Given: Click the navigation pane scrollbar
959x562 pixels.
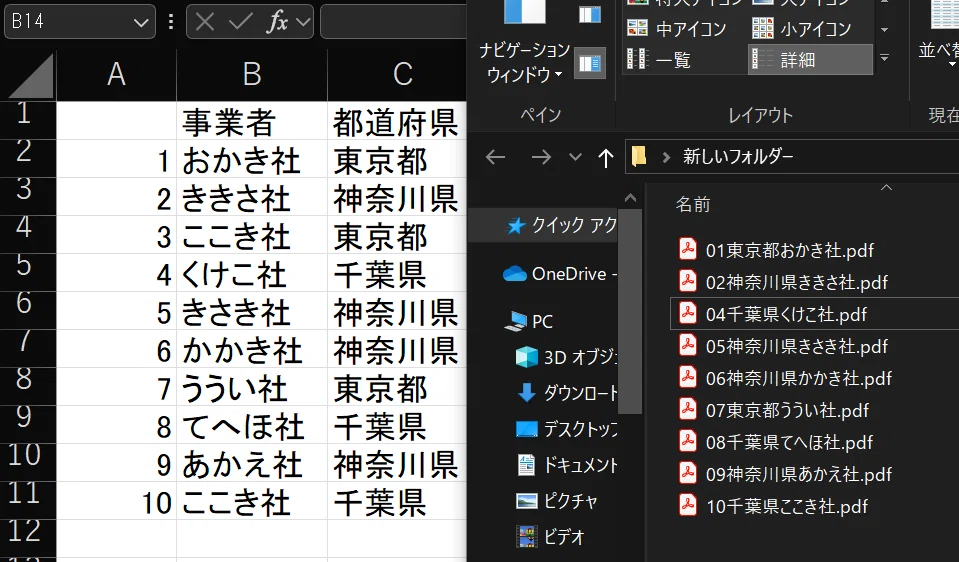Looking at the screenshot, I should tap(631, 311).
